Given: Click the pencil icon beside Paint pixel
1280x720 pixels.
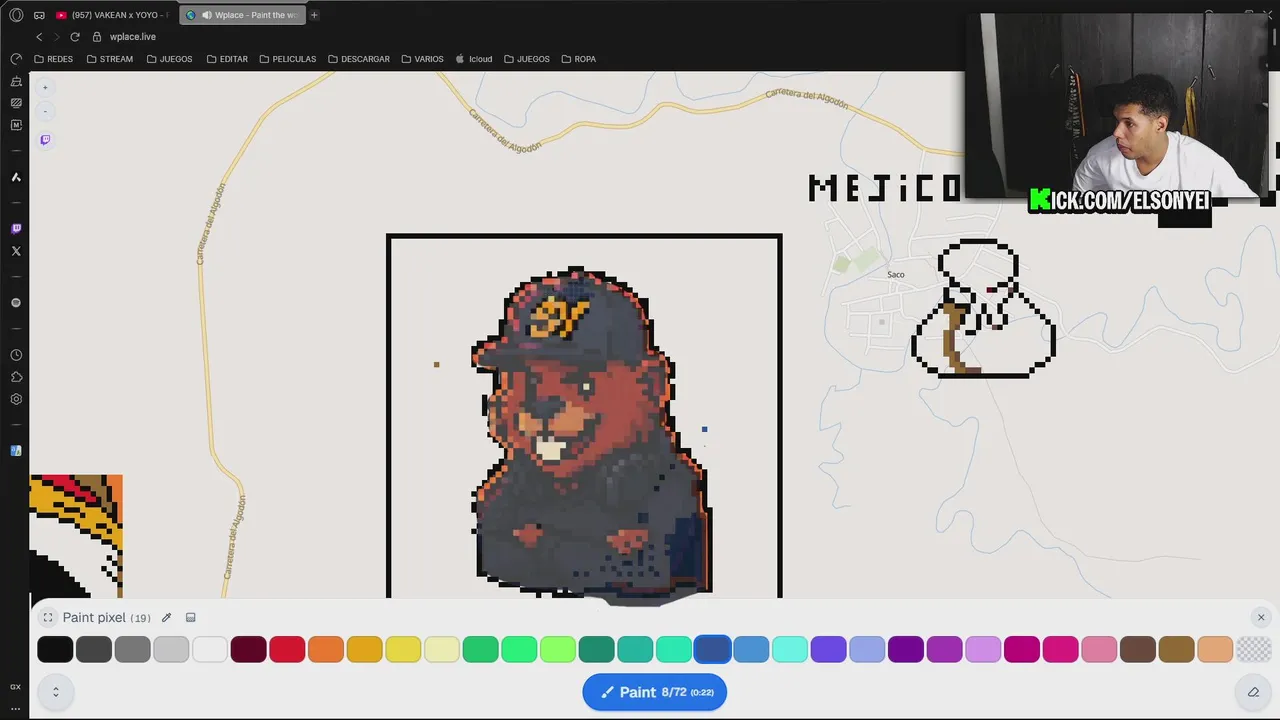Looking at the screenshot, I should (167, 617).
